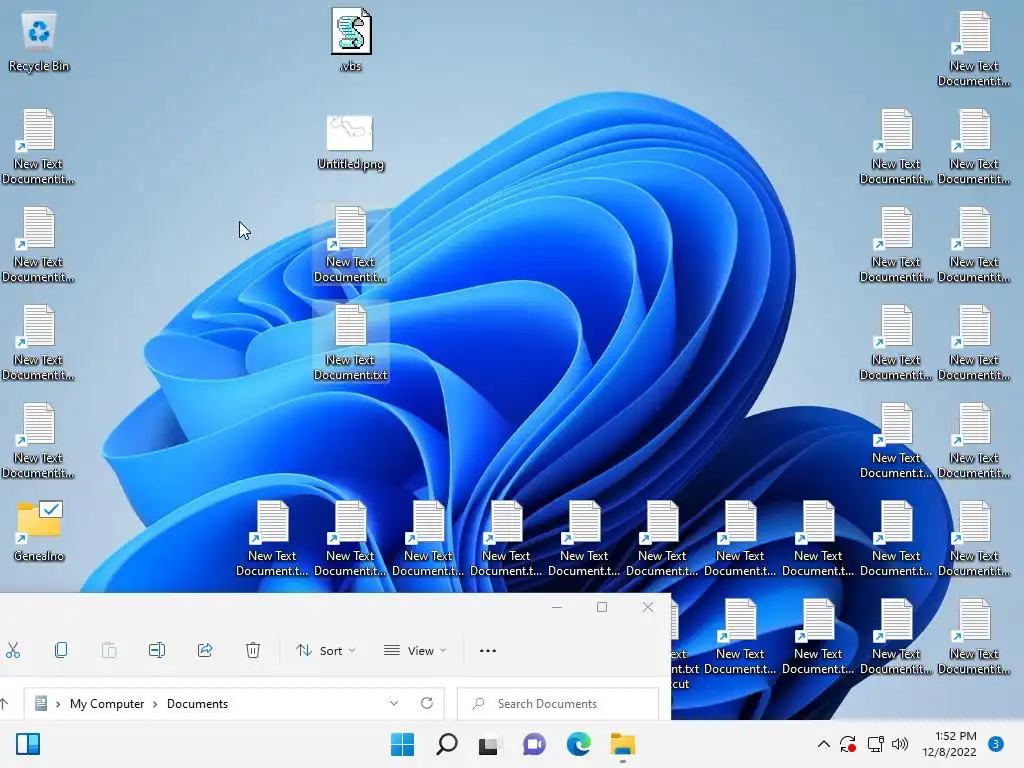Click the Paste clipboard icon in Explorer
This screenshot has height=768, width=1024.
coord(108,650)
